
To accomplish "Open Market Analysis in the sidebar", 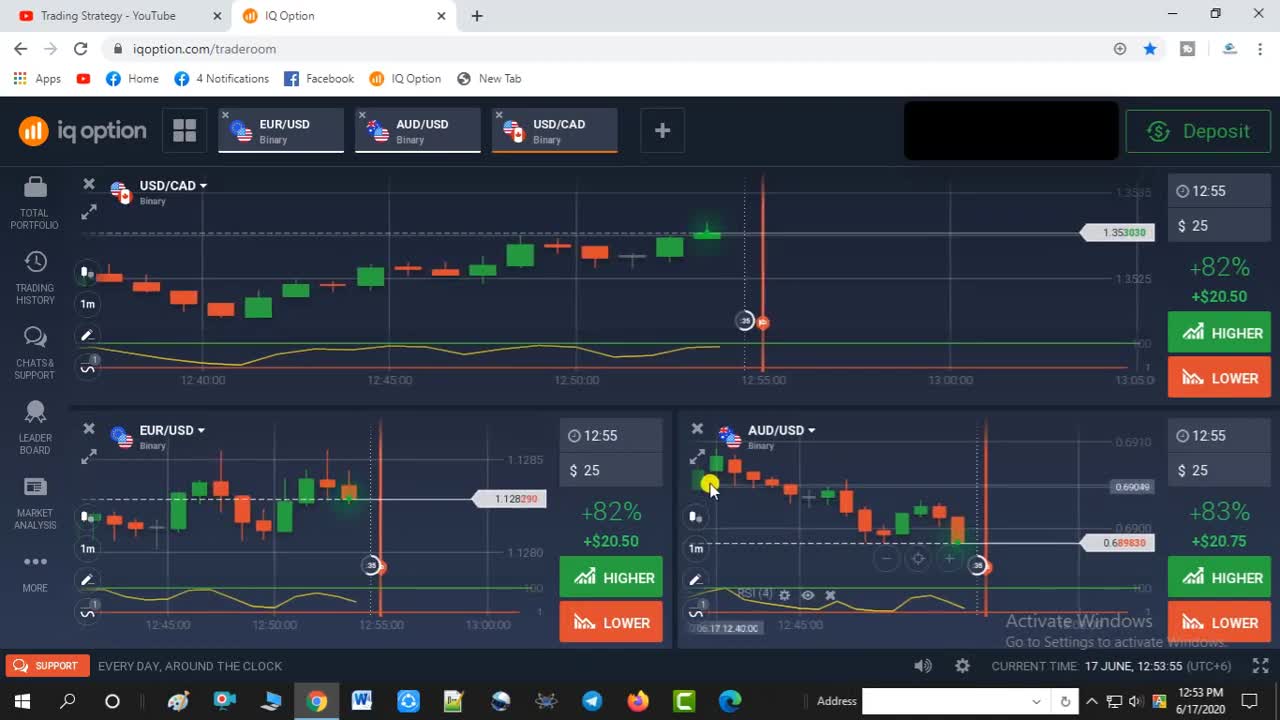I will 35,502.
